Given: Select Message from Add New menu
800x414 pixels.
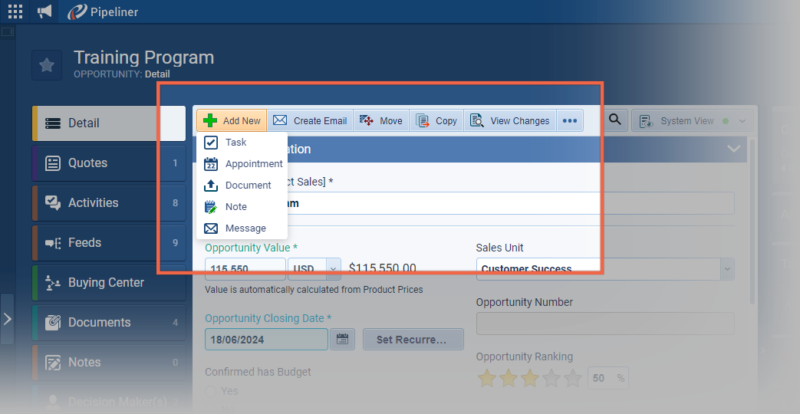Looking at the screenshot, I should point(242,228).
